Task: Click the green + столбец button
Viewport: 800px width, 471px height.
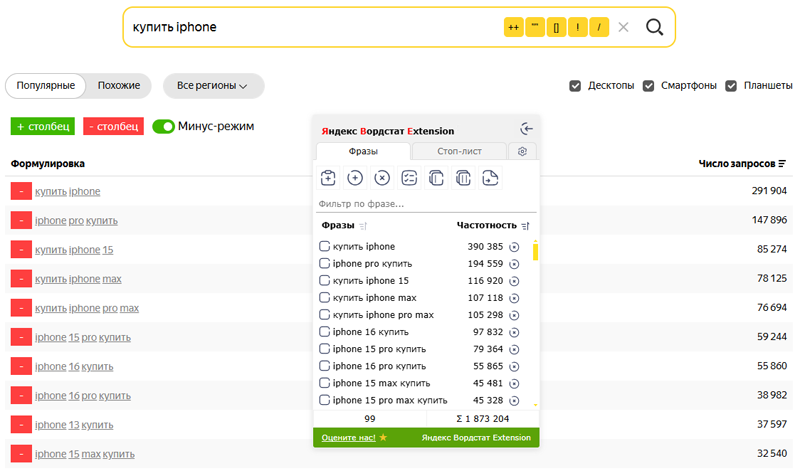Action: tap(43, 126)
